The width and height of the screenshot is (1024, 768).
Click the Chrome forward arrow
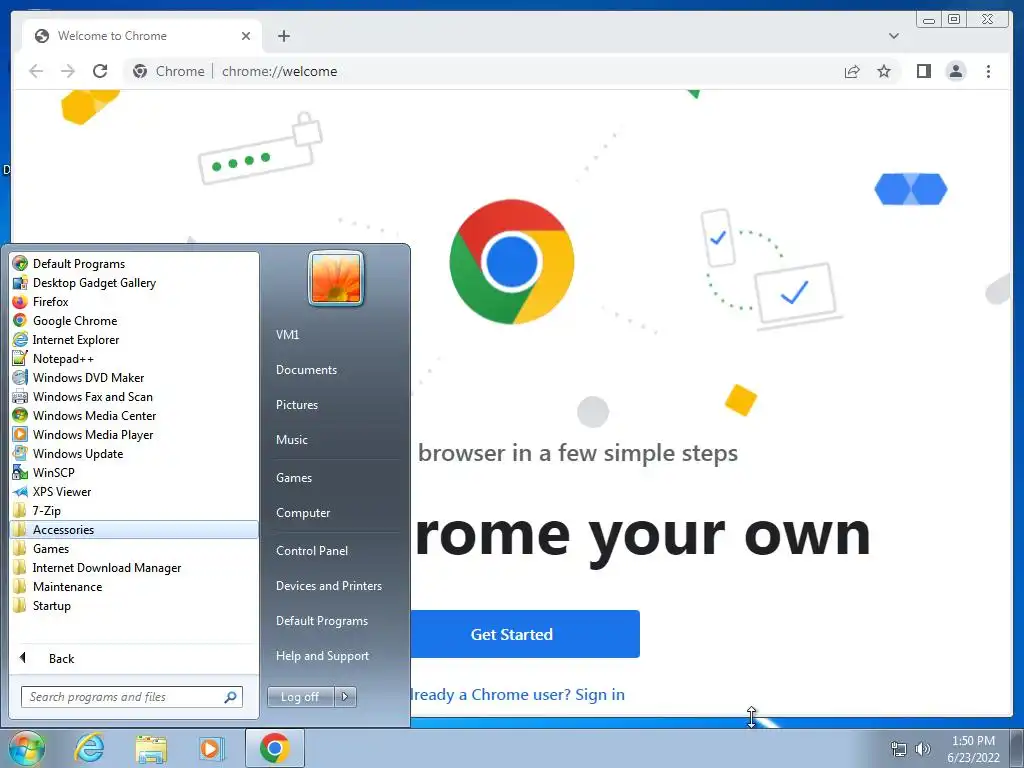point(68,71)
